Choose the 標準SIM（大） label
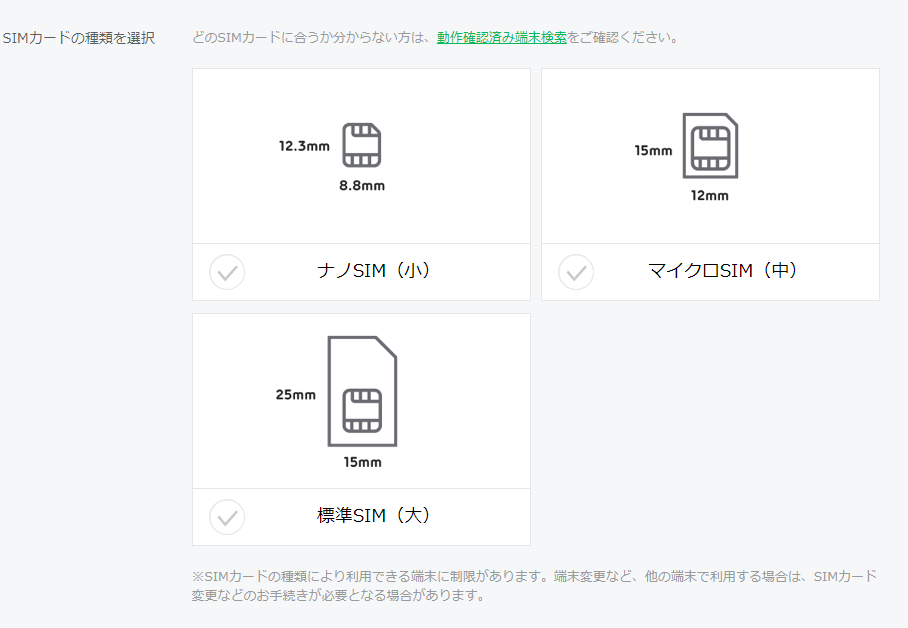Screen dimensions: 908x628 tap(375, 516)
